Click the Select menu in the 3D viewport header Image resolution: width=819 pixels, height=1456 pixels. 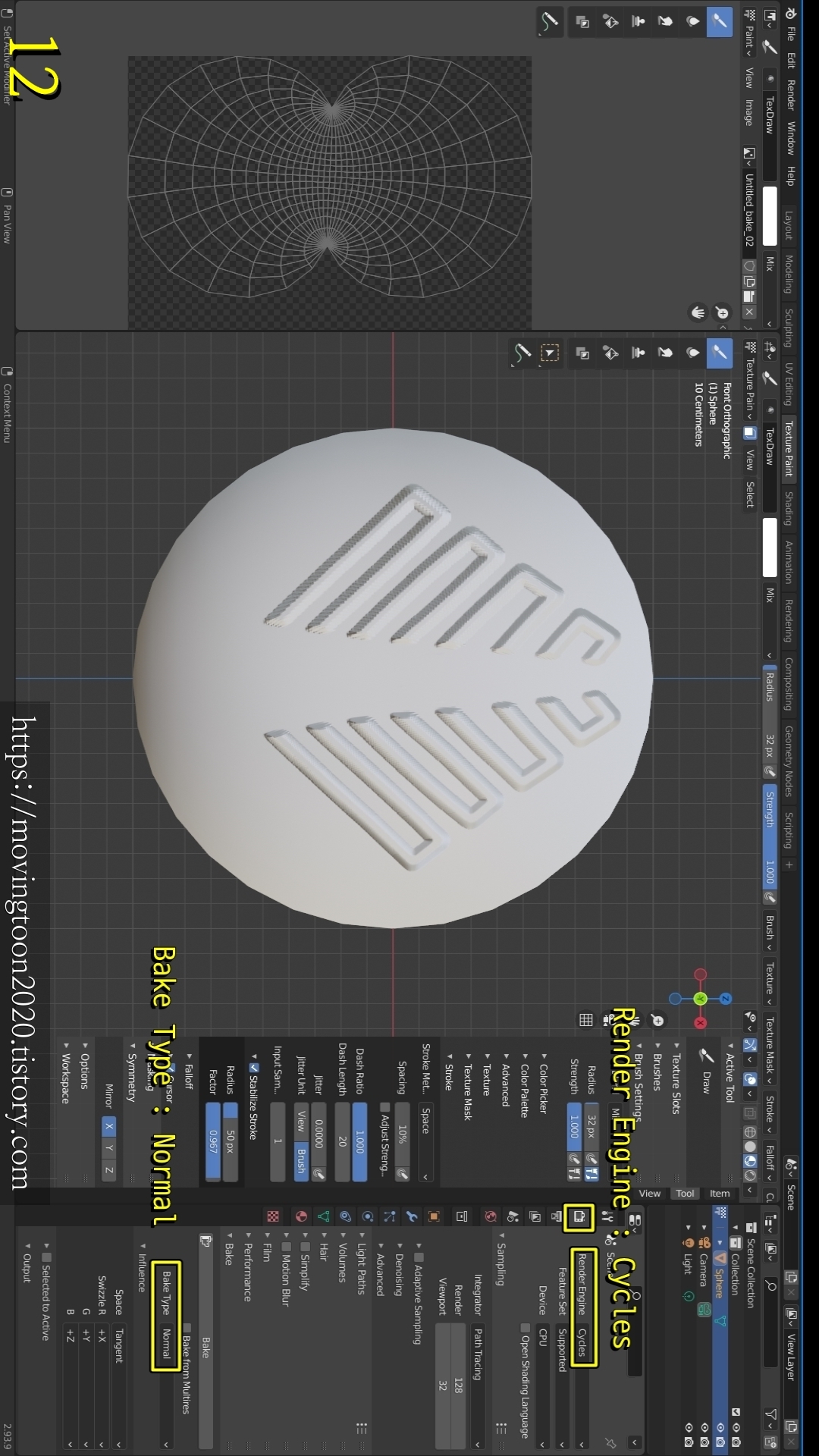(749, 494)
